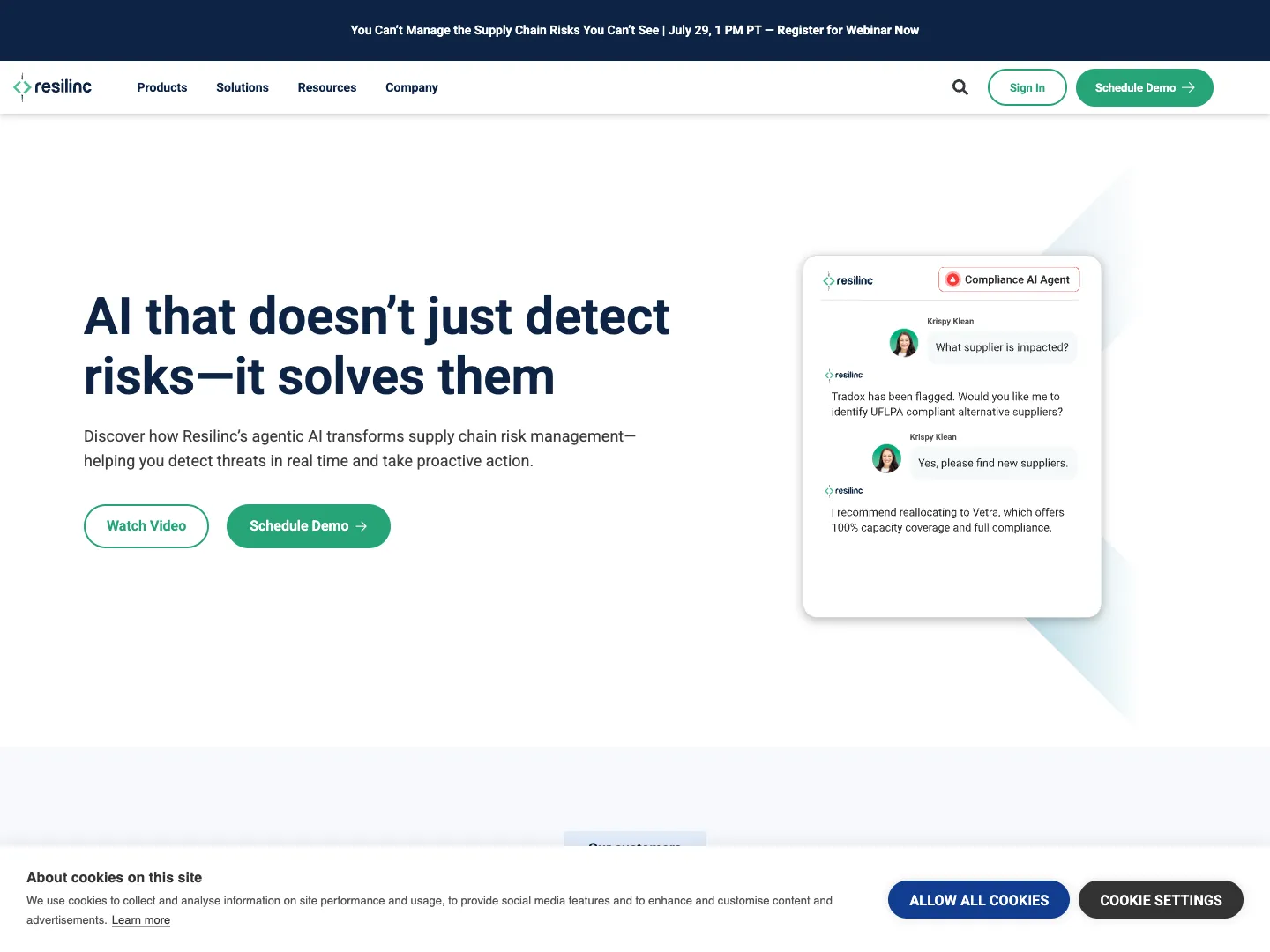Click Allow All Cookies button
This screenshot has width=1270, height=952.
979,900
